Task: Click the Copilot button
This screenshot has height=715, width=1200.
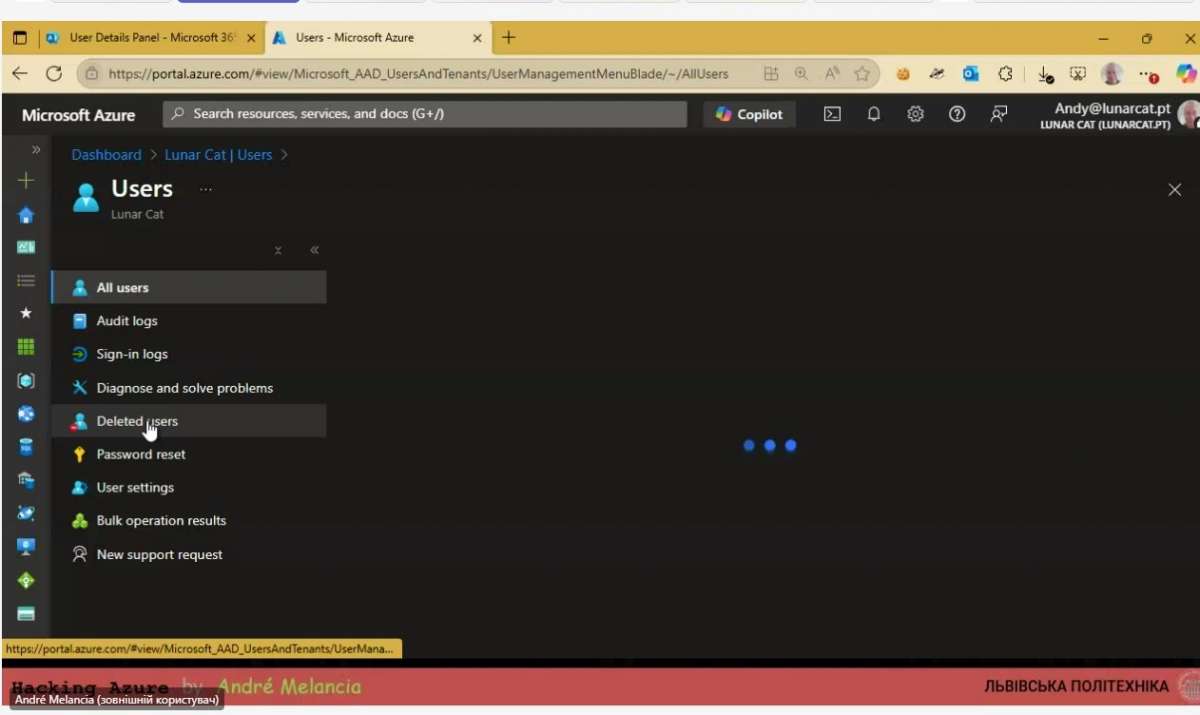Action: coord(749,114)
